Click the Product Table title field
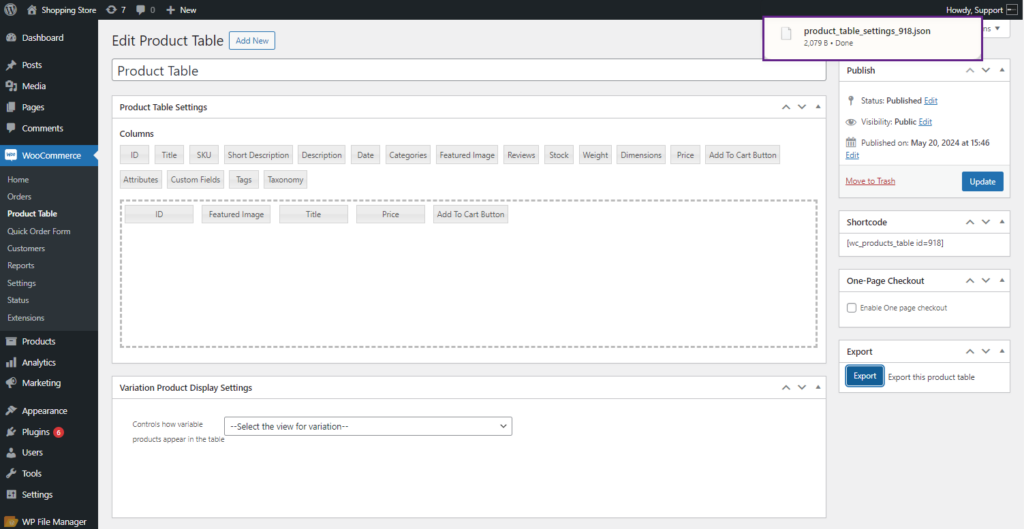This screenshot has height=529, width=1024. tap(469, 71)
